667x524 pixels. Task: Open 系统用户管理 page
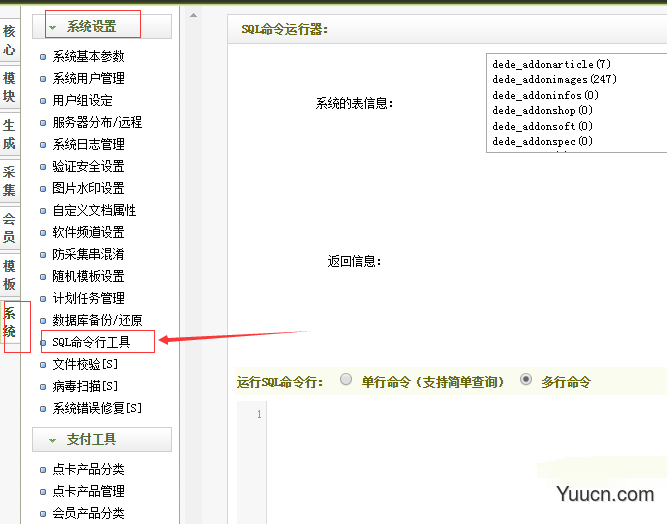click(88, 78)
